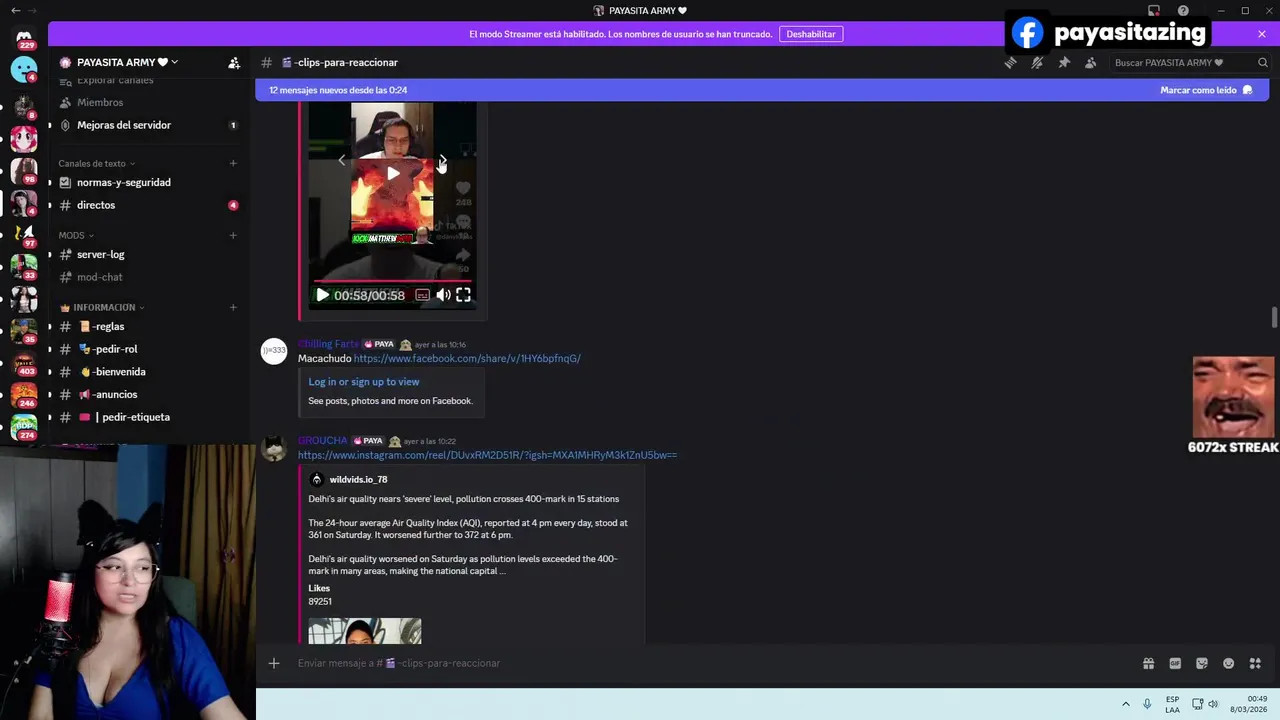Screen dimensions: 1280x720
Task: Open the facebook.com share link
Action: 467,358
